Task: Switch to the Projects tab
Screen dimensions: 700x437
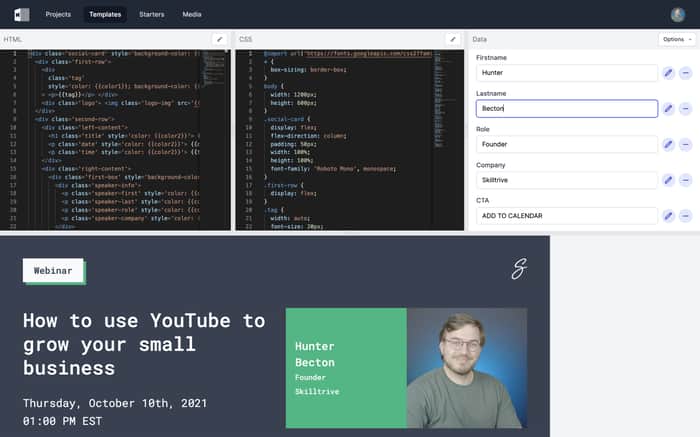Action: click(58, 14)
